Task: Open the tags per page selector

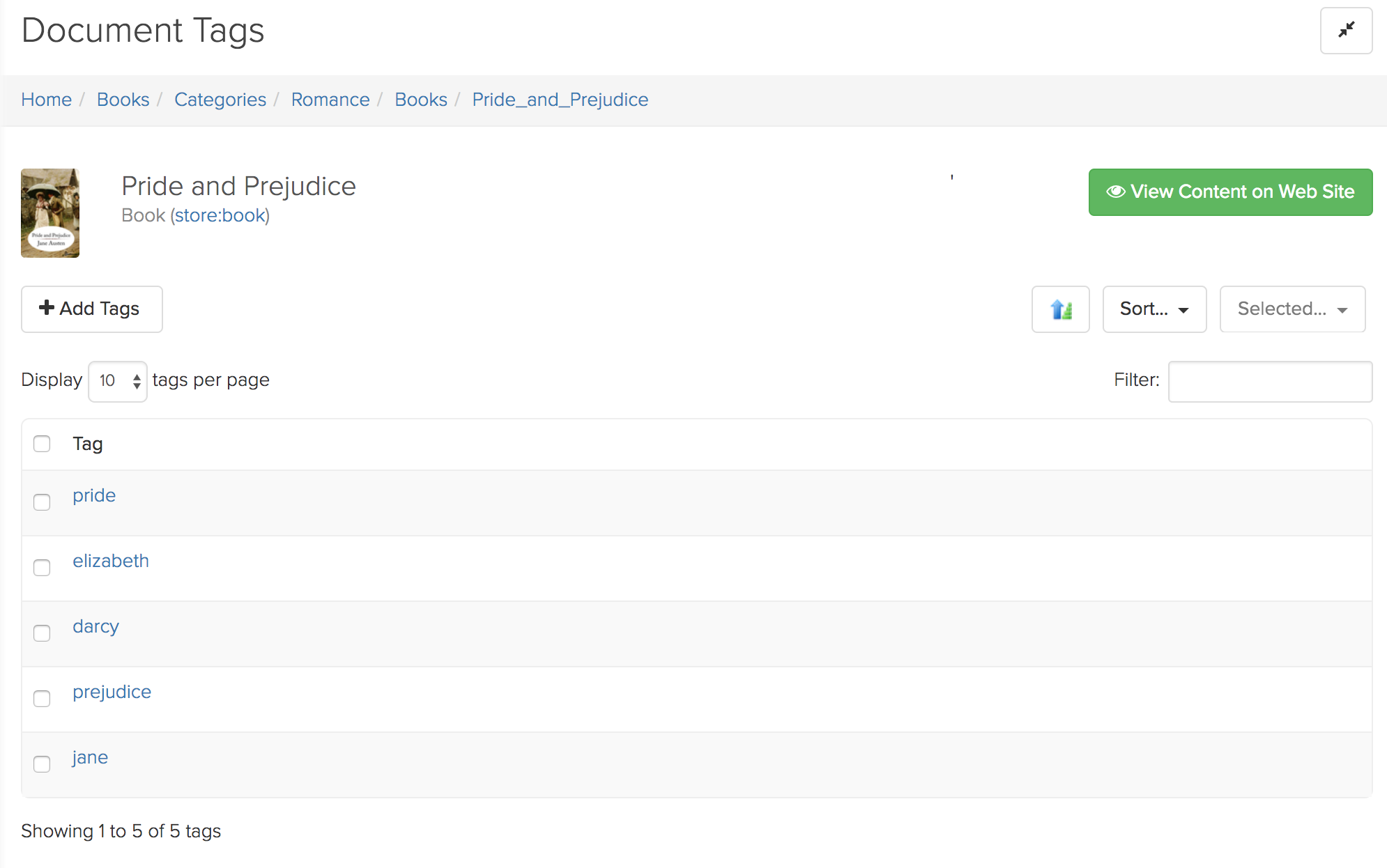Action: (118, 381)
